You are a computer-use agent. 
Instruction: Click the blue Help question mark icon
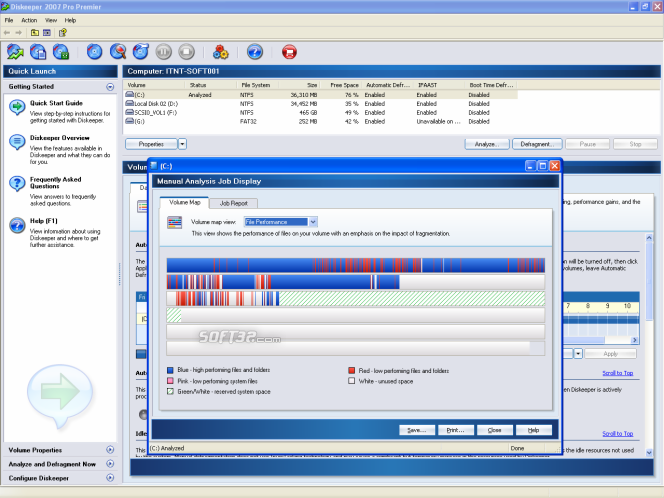pos(255,52)
